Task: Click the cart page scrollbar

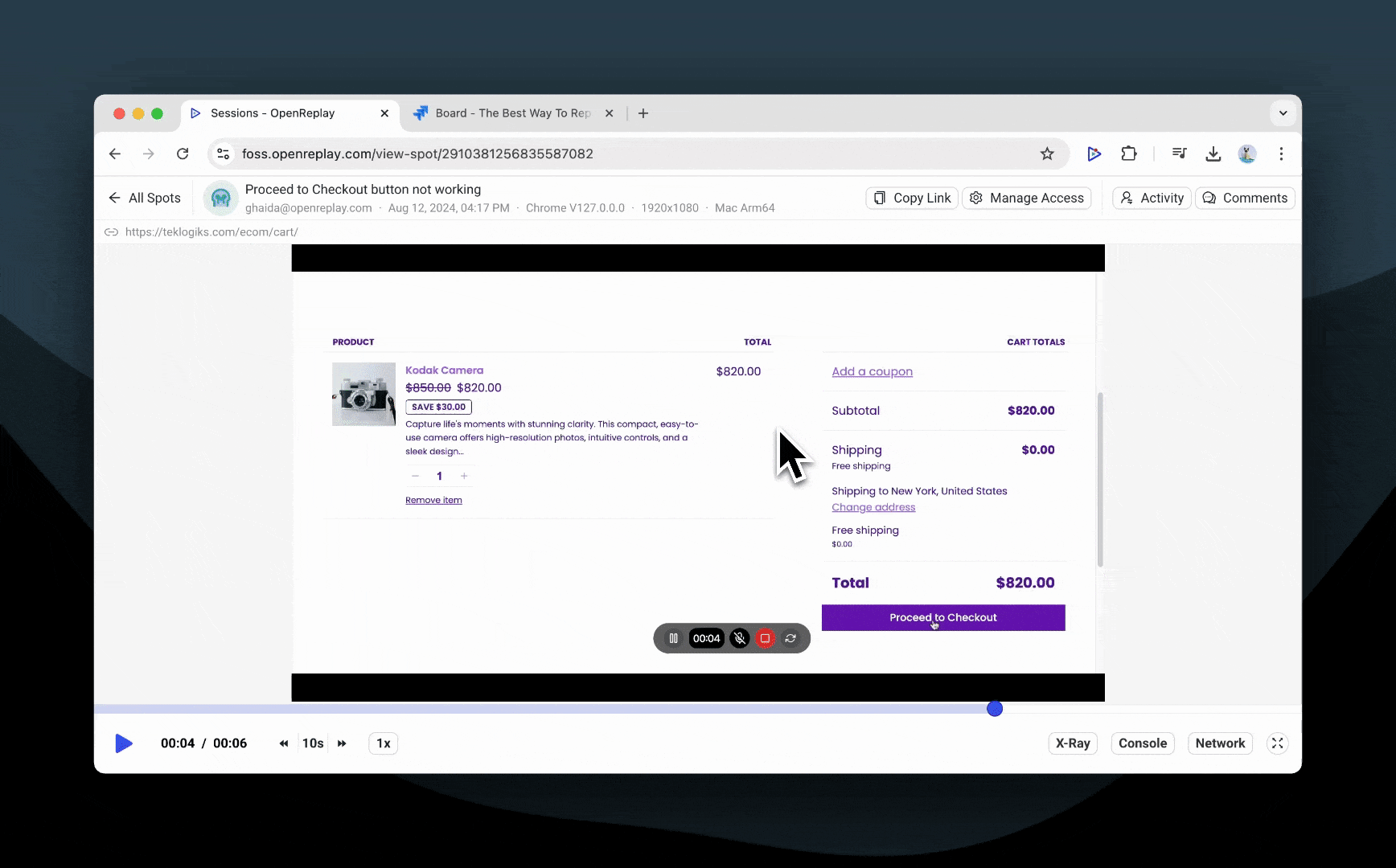Action: 1100,479
